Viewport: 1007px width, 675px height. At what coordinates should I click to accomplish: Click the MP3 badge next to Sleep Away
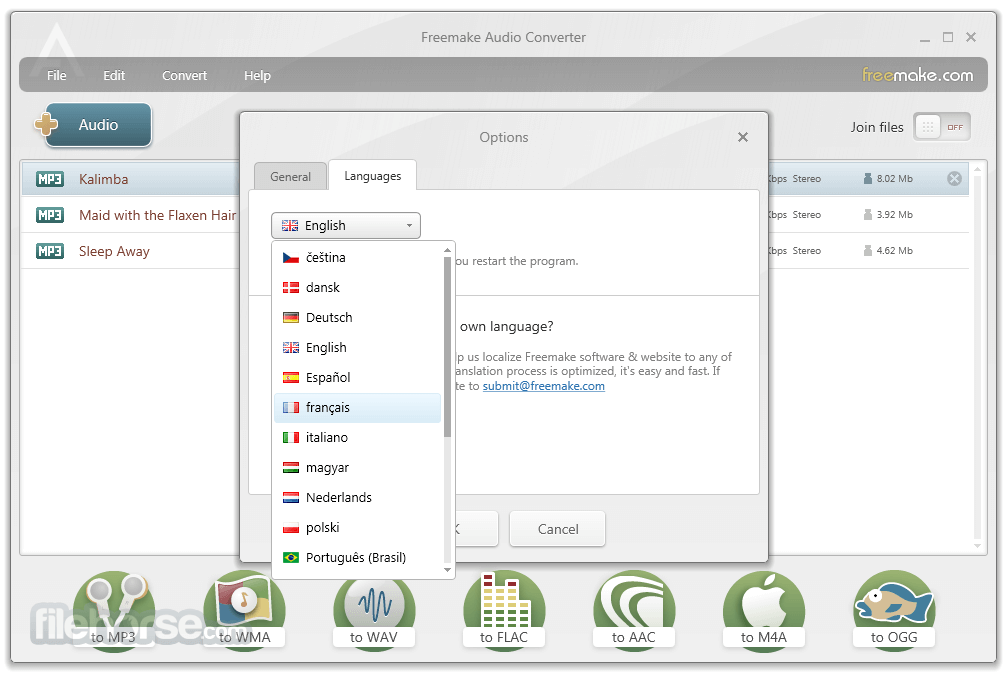coord(49,251)
